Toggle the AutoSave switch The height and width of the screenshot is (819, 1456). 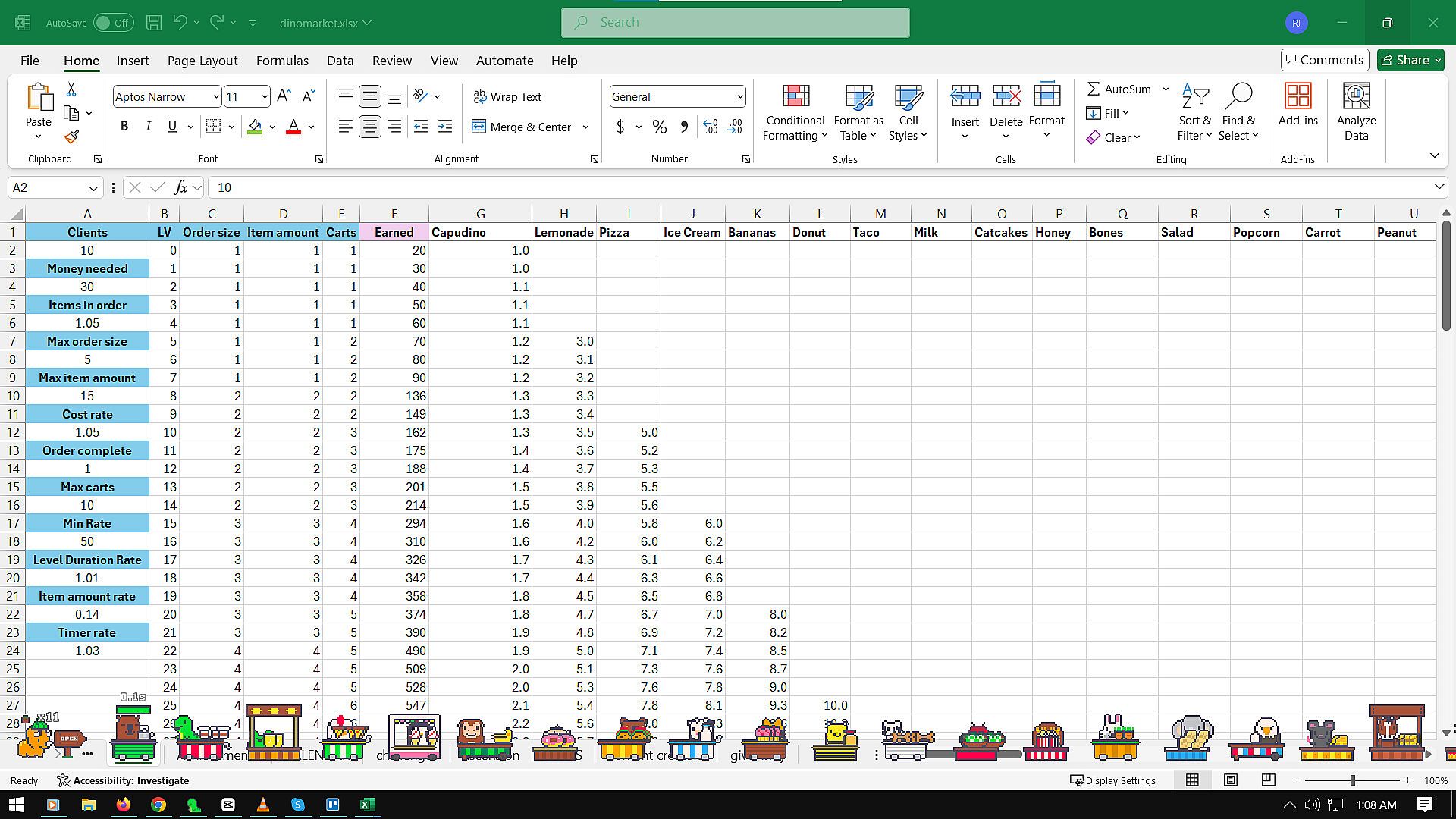click(x=114, y=23)
